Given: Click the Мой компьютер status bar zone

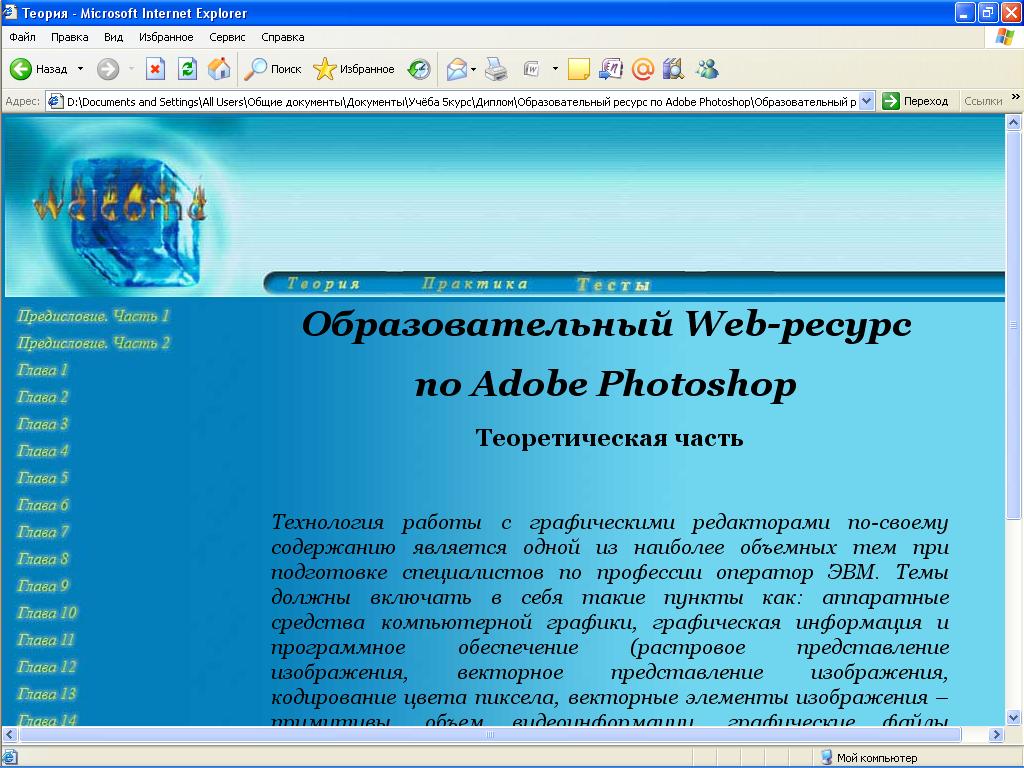Looking at the screenshot, I should (x=869, y=758).
